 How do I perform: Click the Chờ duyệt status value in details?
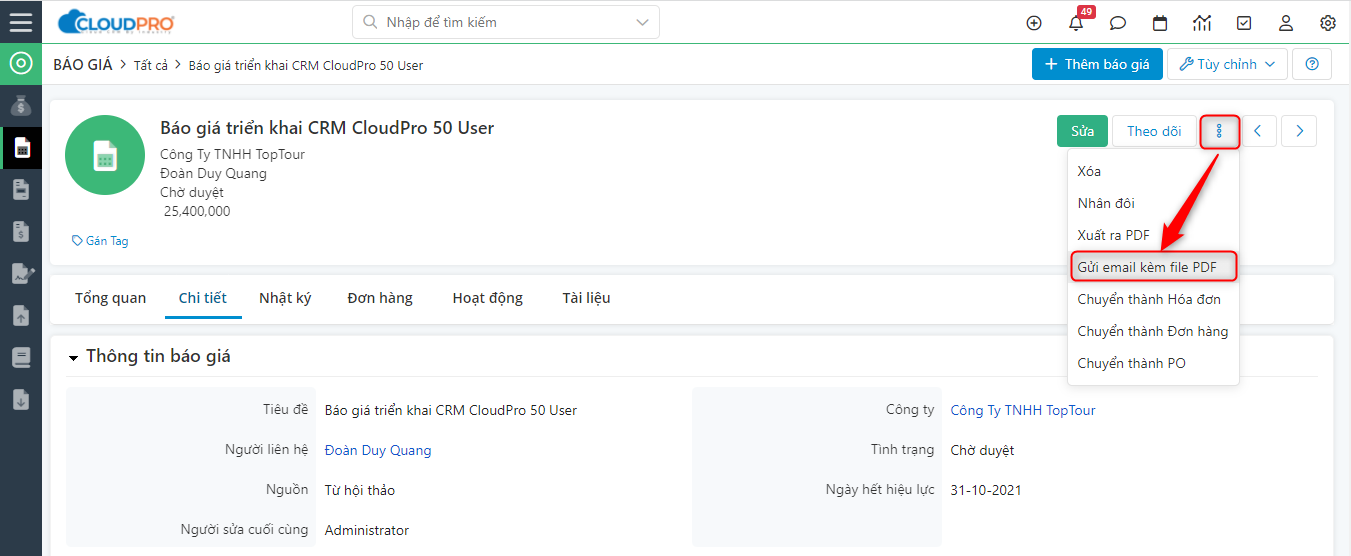[x=982, y=450]
